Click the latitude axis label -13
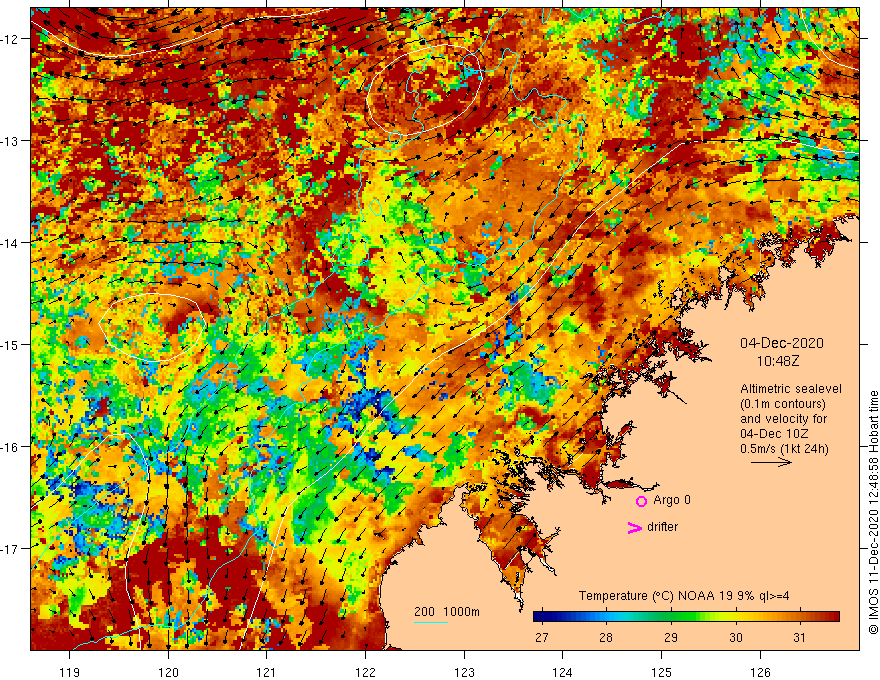Image resolution: width=880 pixels, height=680 pixels. (10, 141)
